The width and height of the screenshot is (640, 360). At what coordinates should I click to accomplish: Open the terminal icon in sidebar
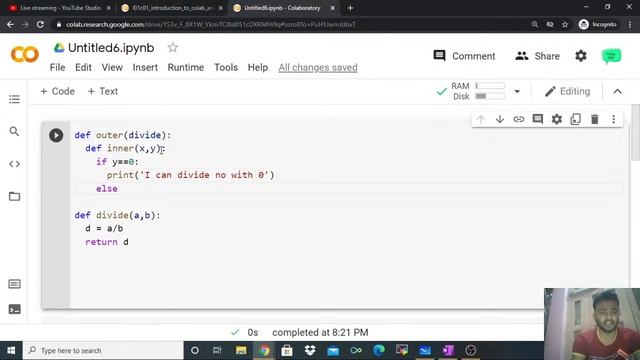click(x=14, y=309)
